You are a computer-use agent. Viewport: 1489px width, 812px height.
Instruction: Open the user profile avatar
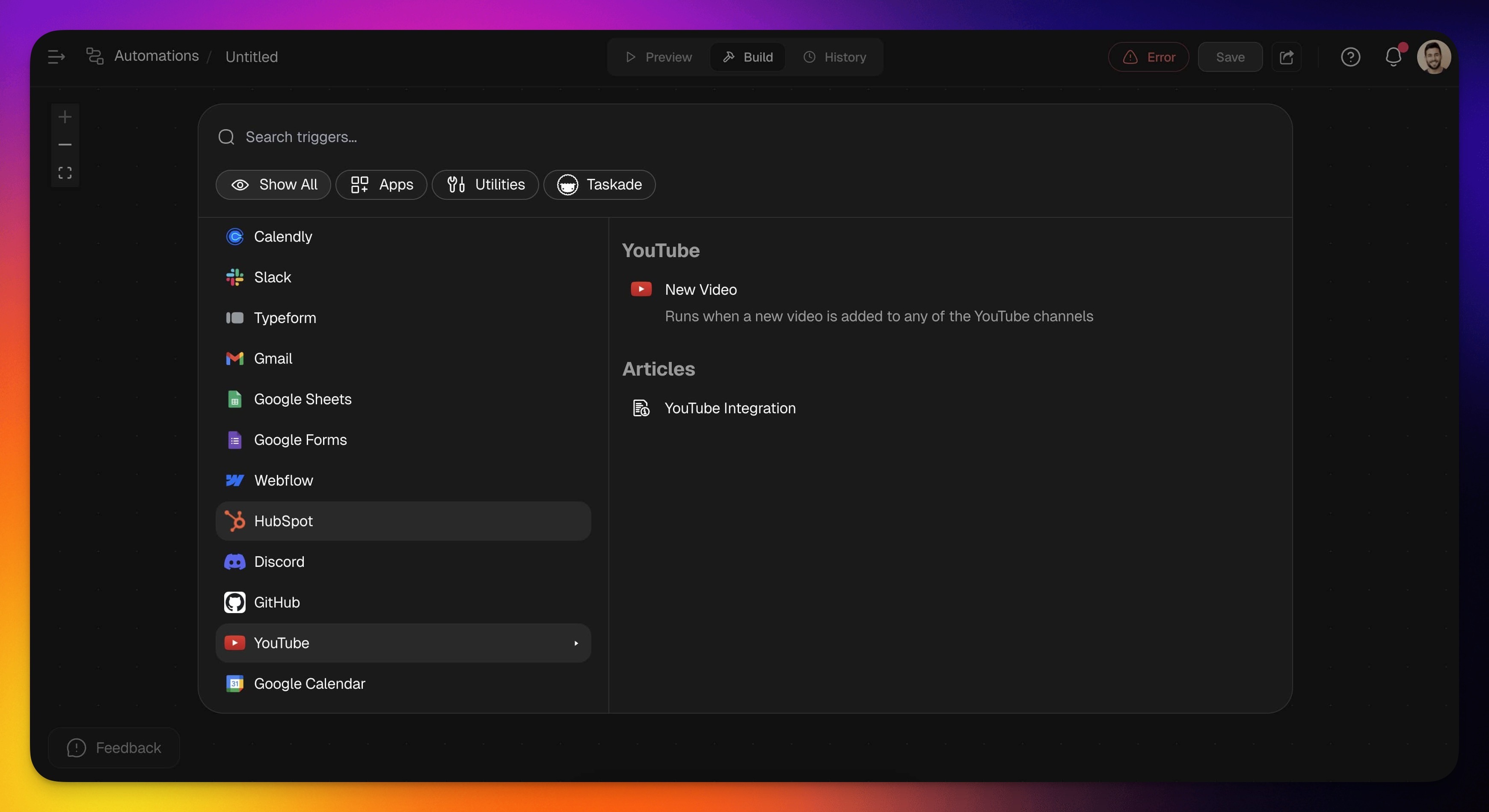1433,56
